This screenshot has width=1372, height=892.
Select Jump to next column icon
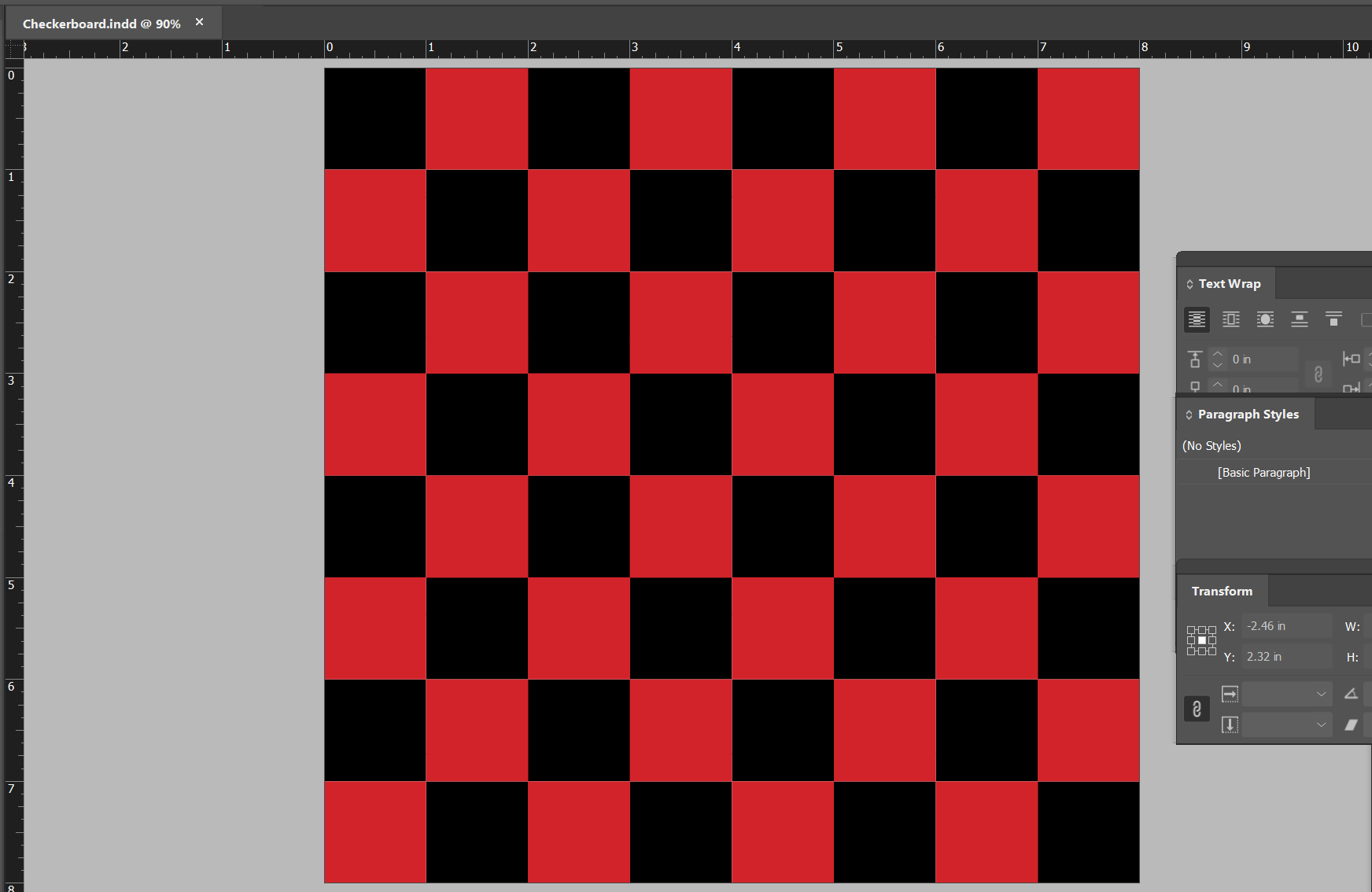(1333, 319)
